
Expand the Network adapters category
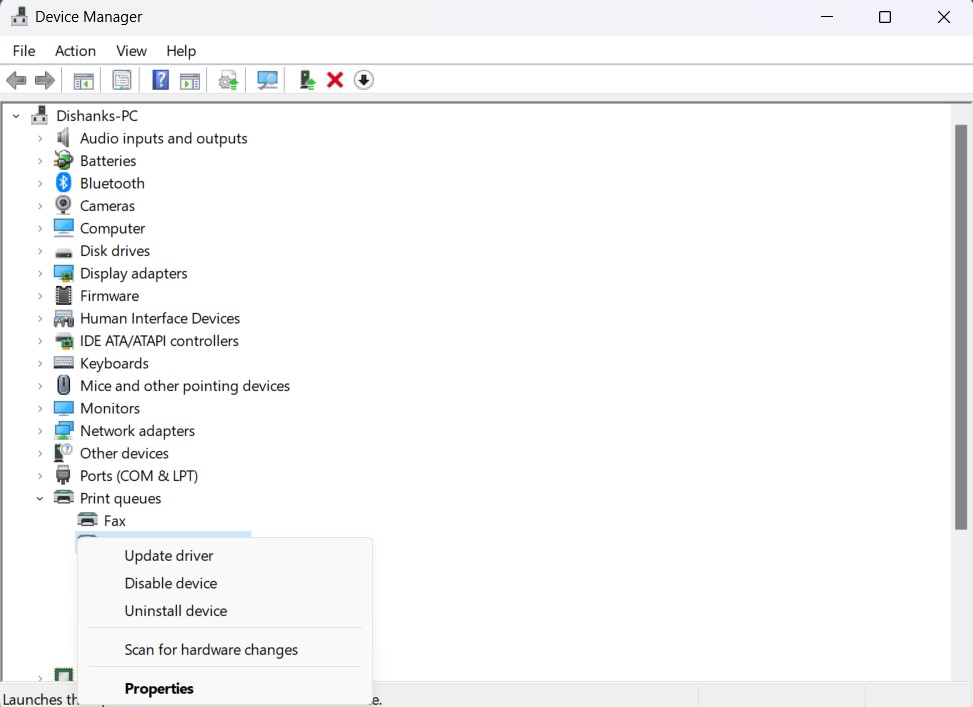point(39,430)
